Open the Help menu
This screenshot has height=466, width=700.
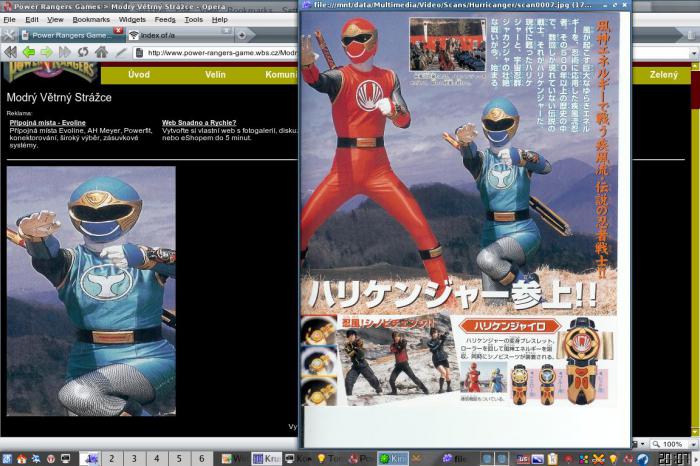(x=220, y=20)
